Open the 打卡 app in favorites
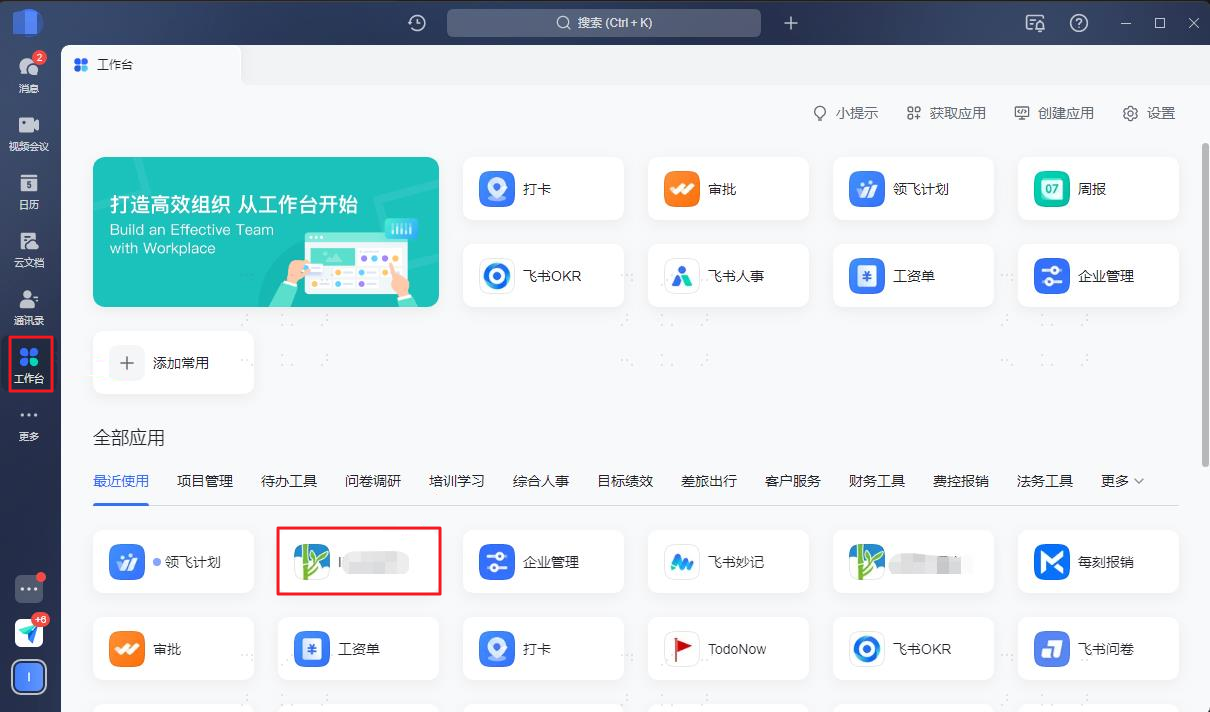Screen dimensions: 1210x712 coord(543,189)
